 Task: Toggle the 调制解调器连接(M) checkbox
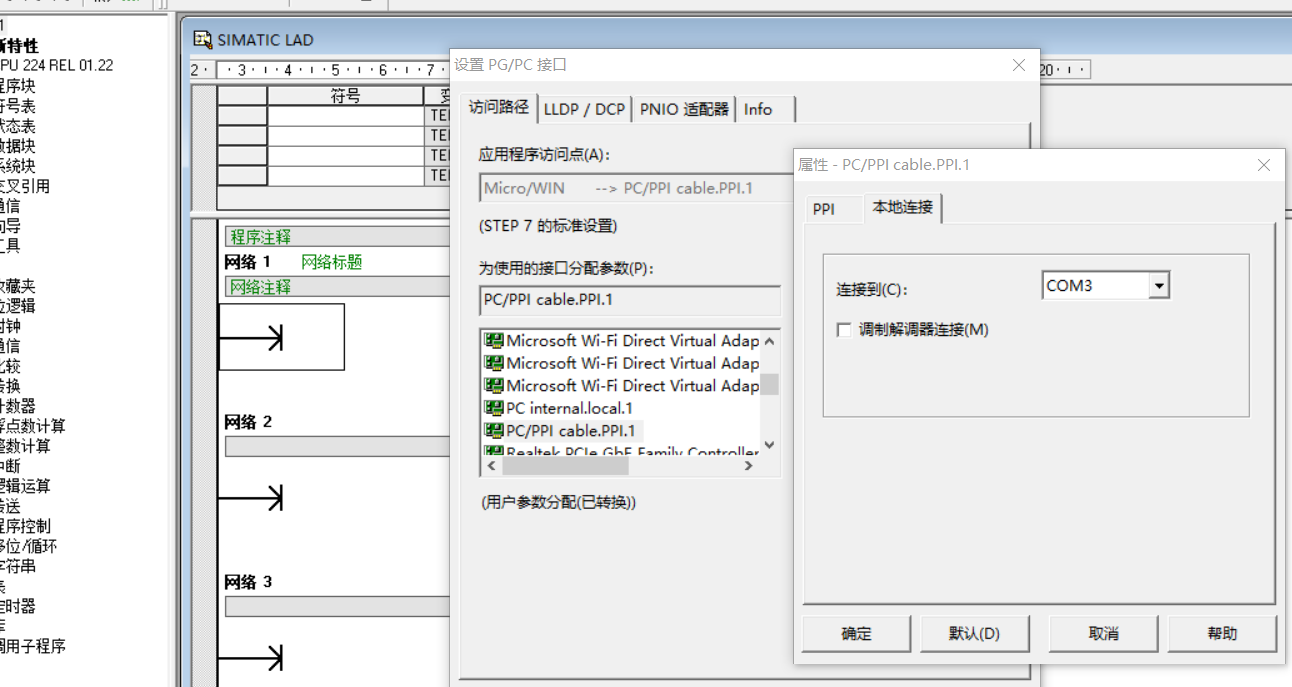pos(845,330)
